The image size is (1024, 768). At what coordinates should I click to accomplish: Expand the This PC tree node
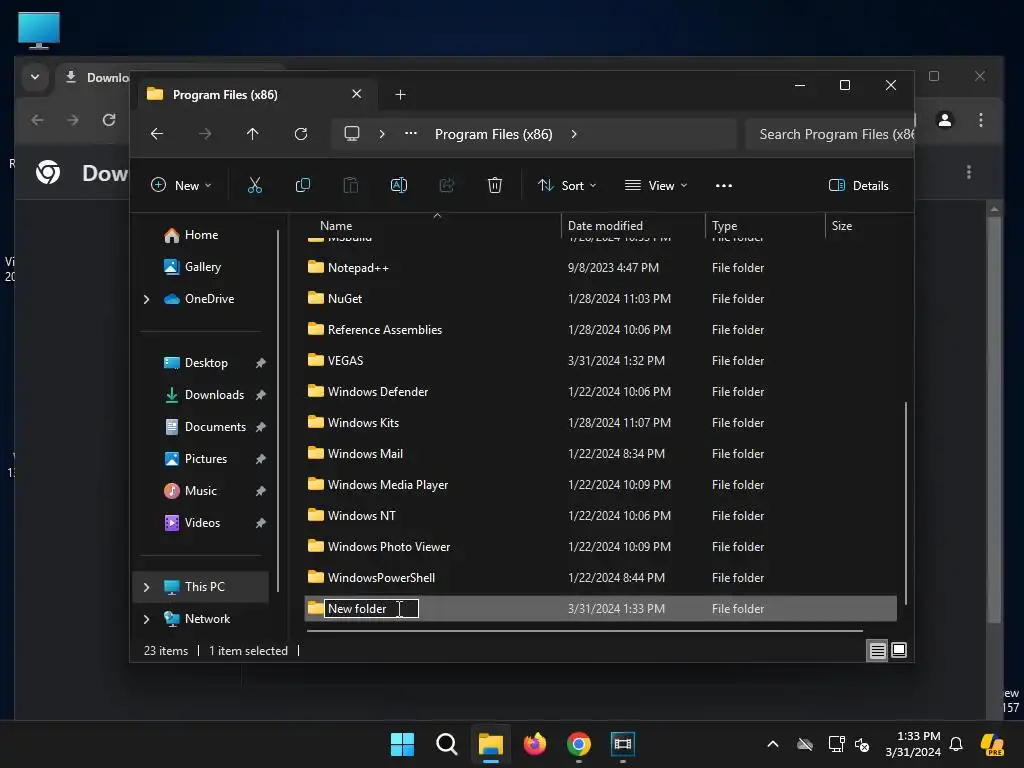pyautogui.click(x=146, y=587)
